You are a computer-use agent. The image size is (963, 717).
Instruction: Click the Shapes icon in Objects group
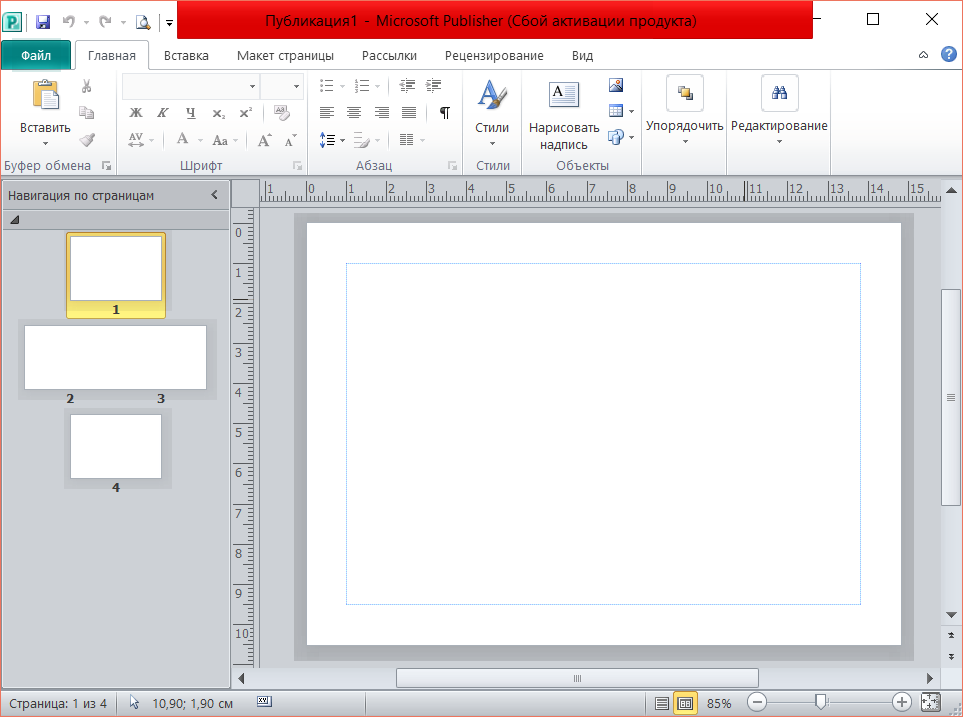click(616, 137)
